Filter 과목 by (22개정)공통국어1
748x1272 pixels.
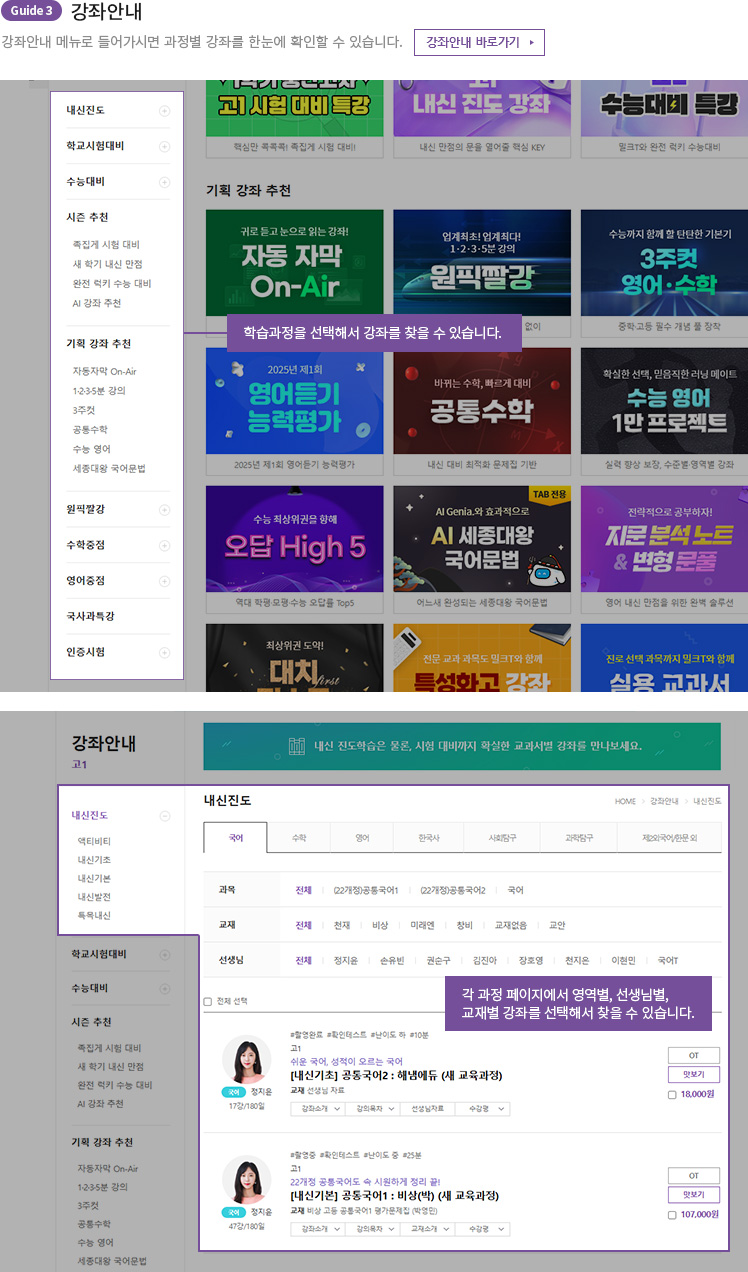pyautogui.click(x=366, y=890)
